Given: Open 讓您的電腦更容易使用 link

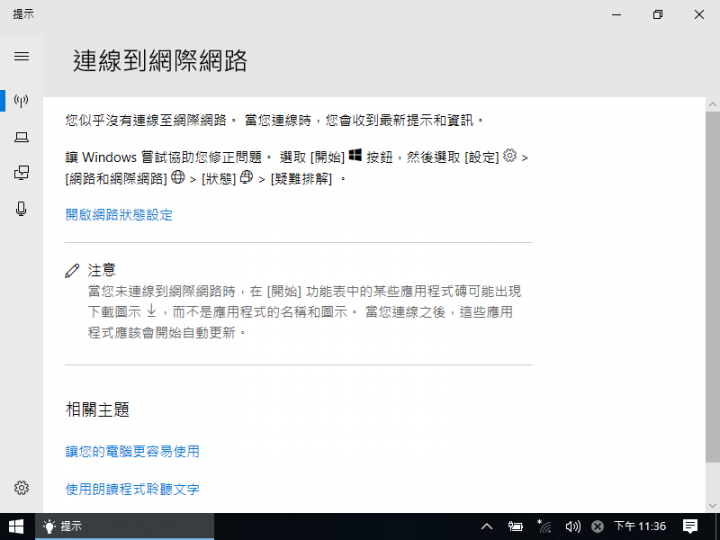Looking at the screenshot, I should pyautogui.click(x=132, y=451).
